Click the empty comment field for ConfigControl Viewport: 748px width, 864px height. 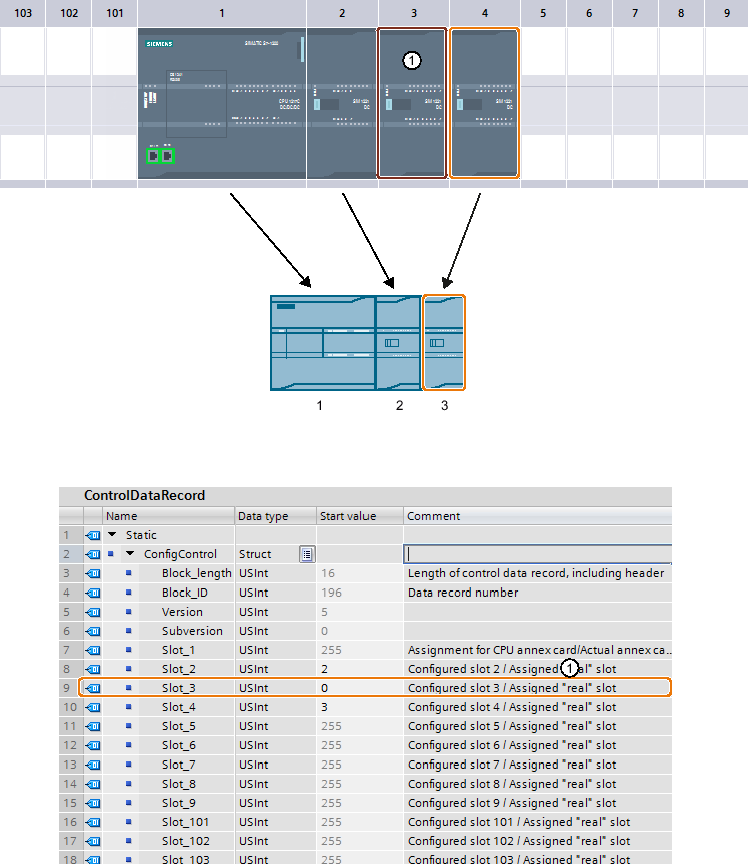pos(537,554)
